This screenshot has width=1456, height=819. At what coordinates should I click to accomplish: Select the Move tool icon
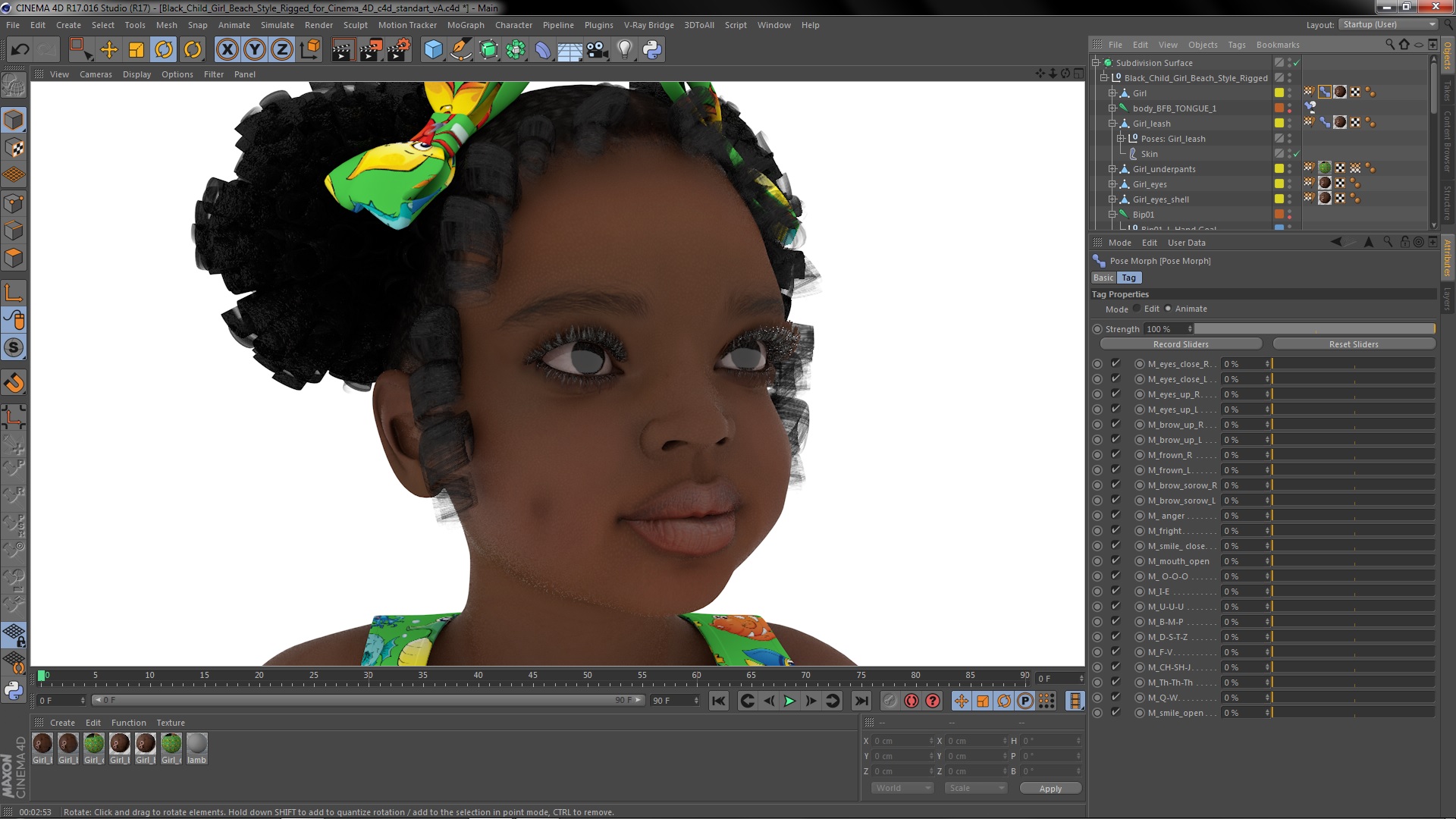click(109, 50)
